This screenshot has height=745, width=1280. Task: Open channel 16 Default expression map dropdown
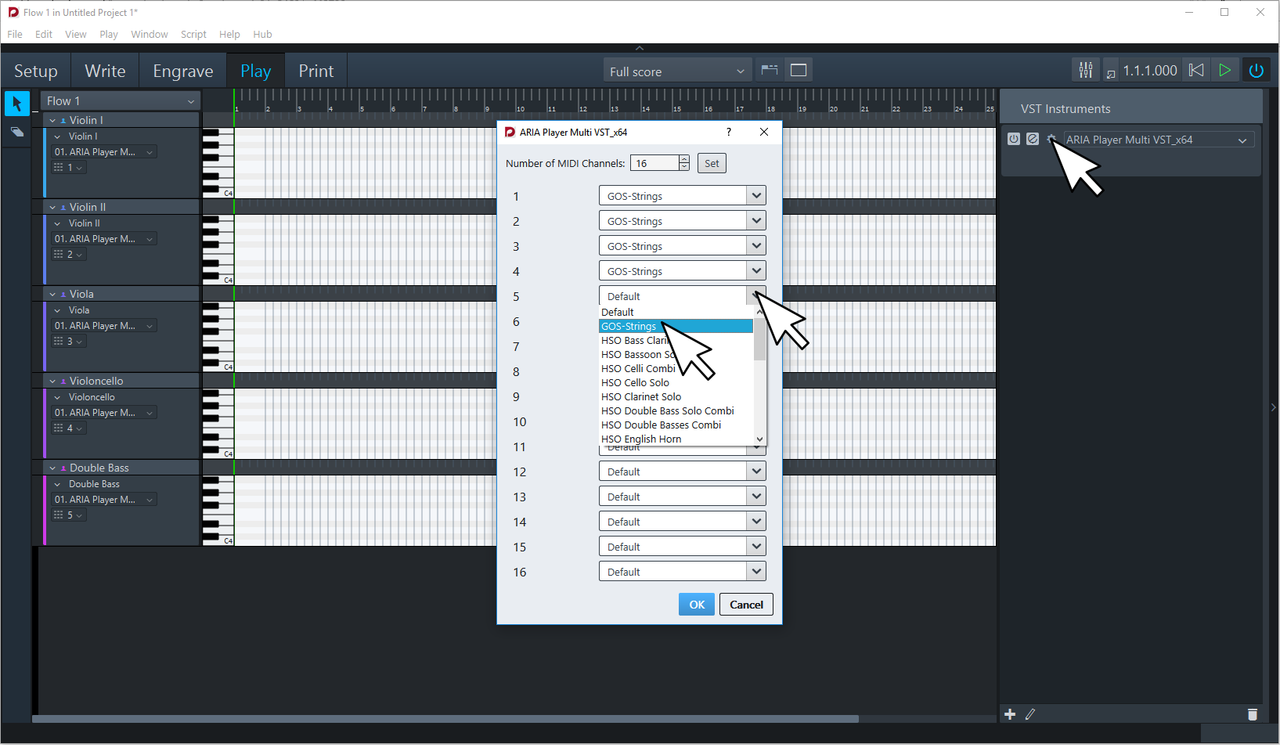pos(683,571)
